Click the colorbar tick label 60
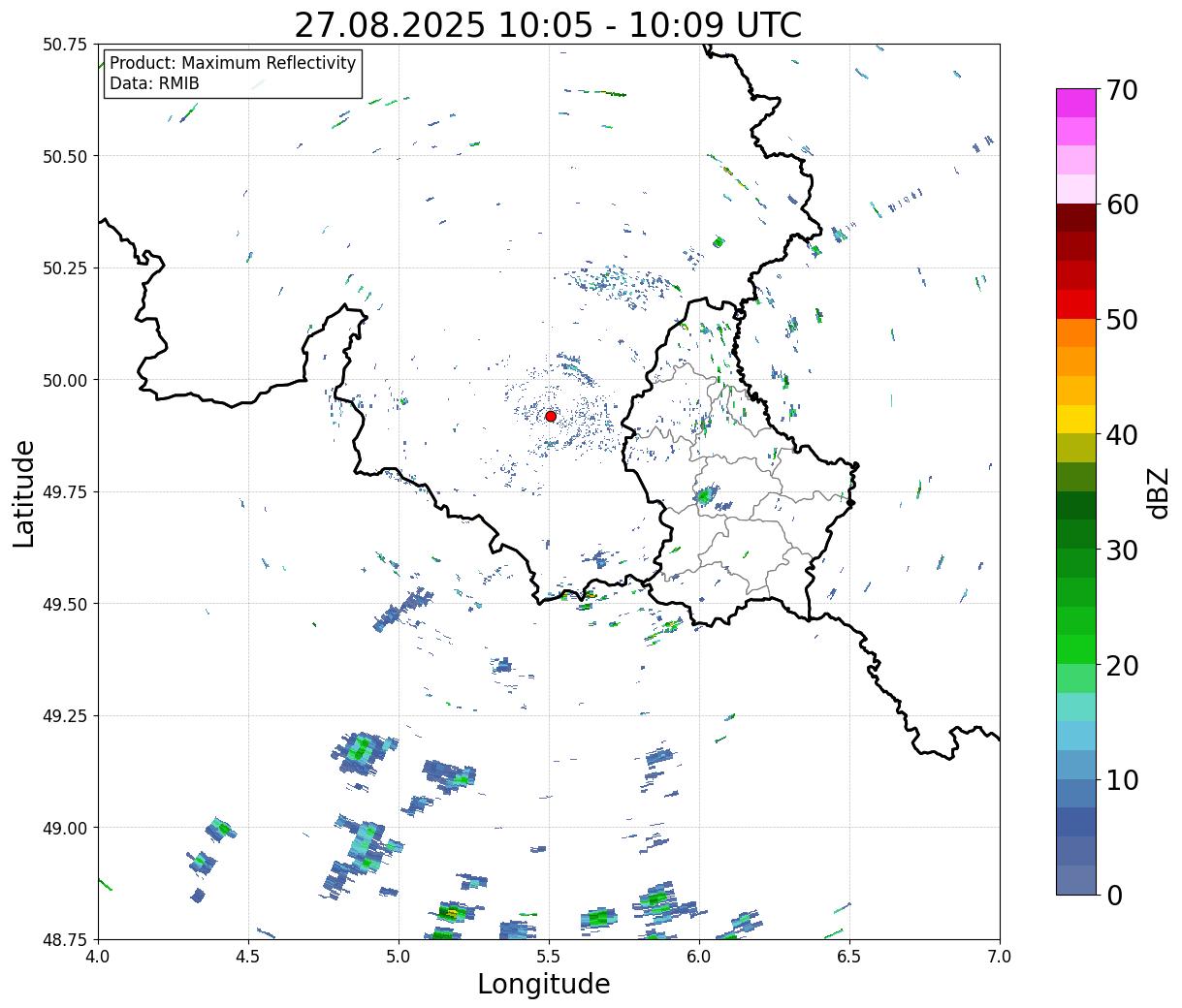Image resolution: width=1182 pixels, height=1008 pixels. pos(1121,205)
